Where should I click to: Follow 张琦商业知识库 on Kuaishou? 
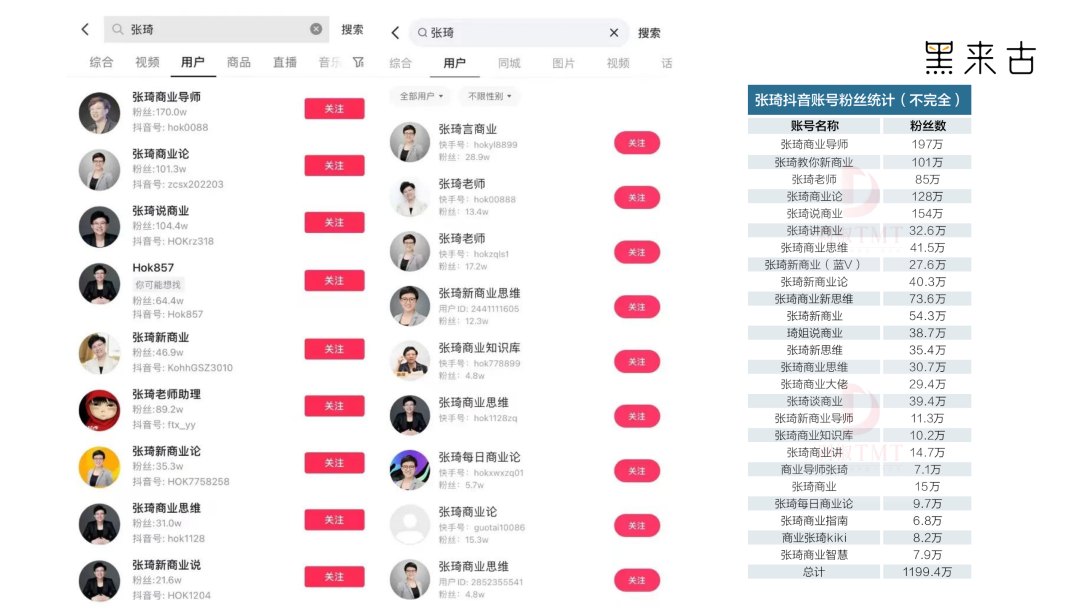pos(636,361)
